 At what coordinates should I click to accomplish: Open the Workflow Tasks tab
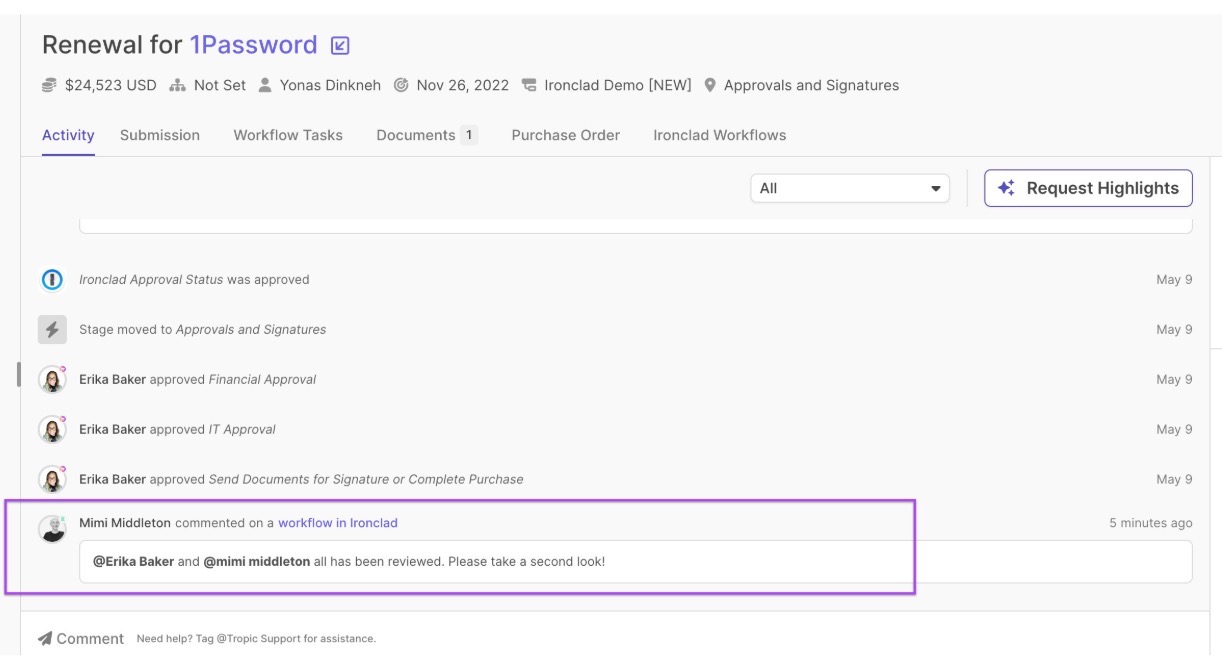coord(288,135)
